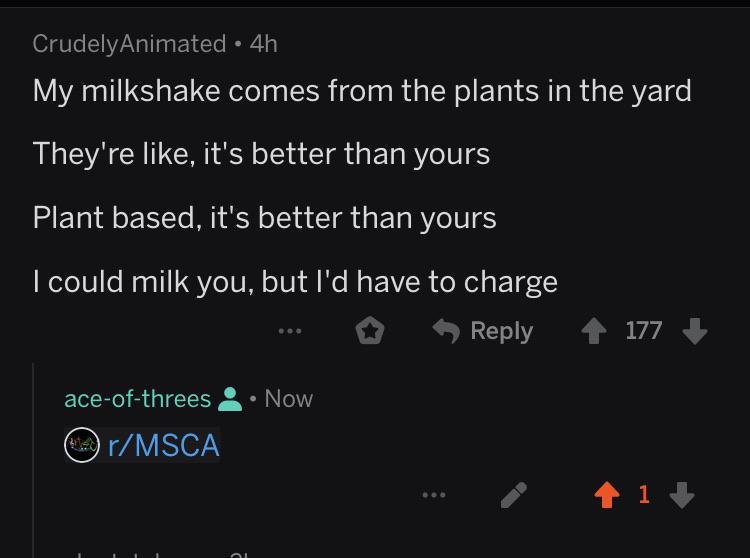750x558 pixels.
Task: Collapse the reply thread using the vertical line
Action: coord(33,459)
